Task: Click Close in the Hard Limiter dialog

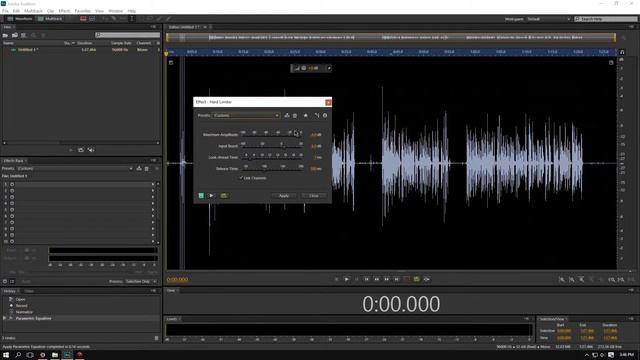Action: point(313,196)
